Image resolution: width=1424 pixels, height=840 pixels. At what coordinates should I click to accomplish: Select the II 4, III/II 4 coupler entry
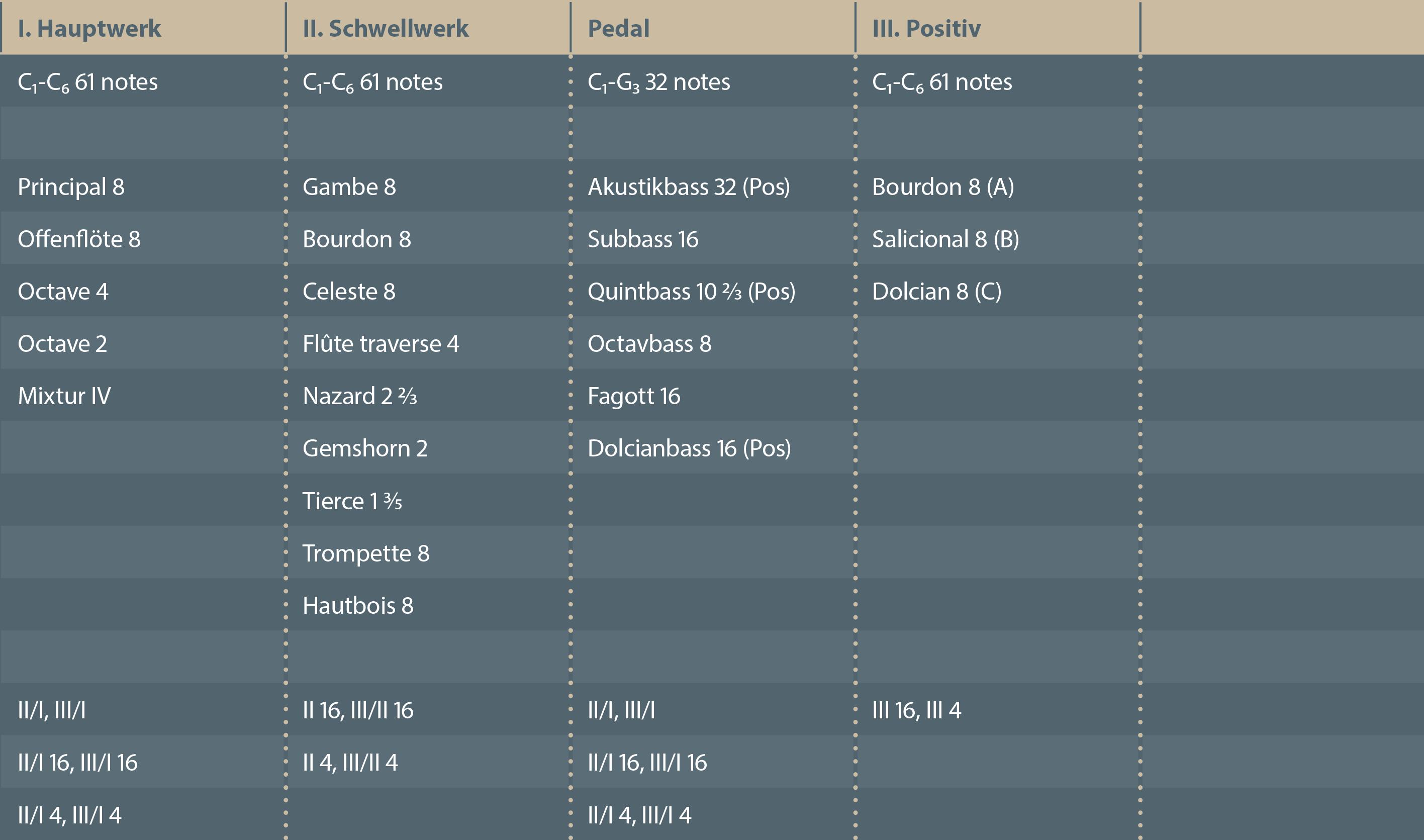[350, 763]
